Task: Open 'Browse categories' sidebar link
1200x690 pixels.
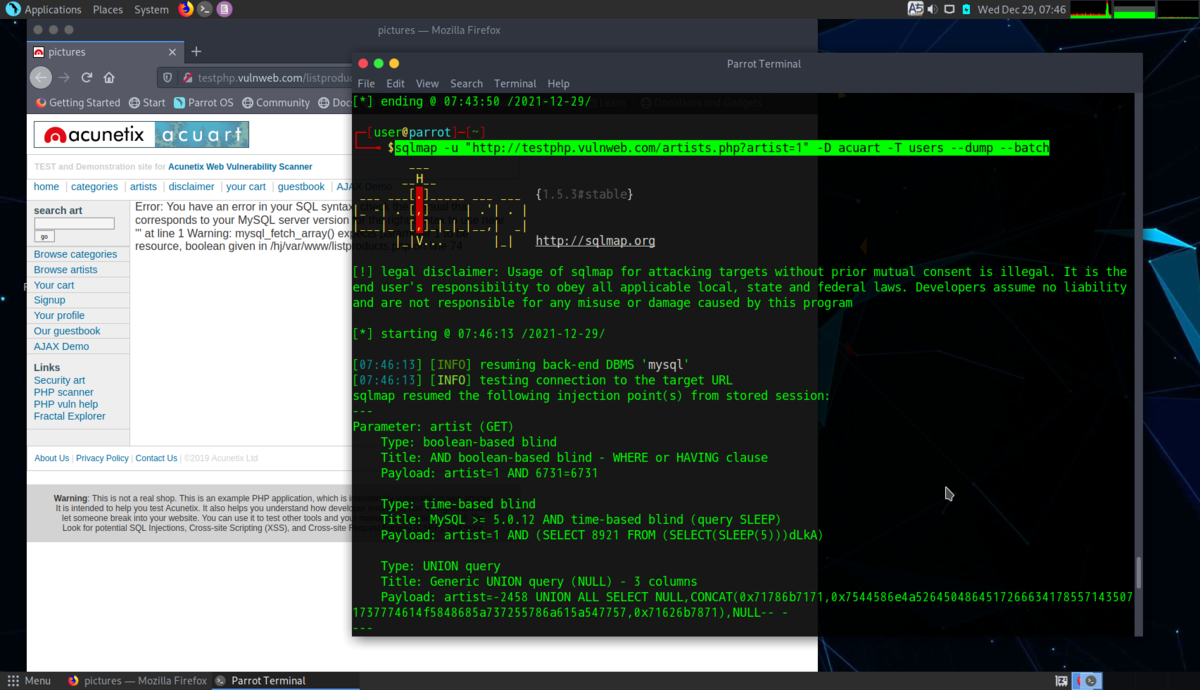Action: [x=75, y=254]
